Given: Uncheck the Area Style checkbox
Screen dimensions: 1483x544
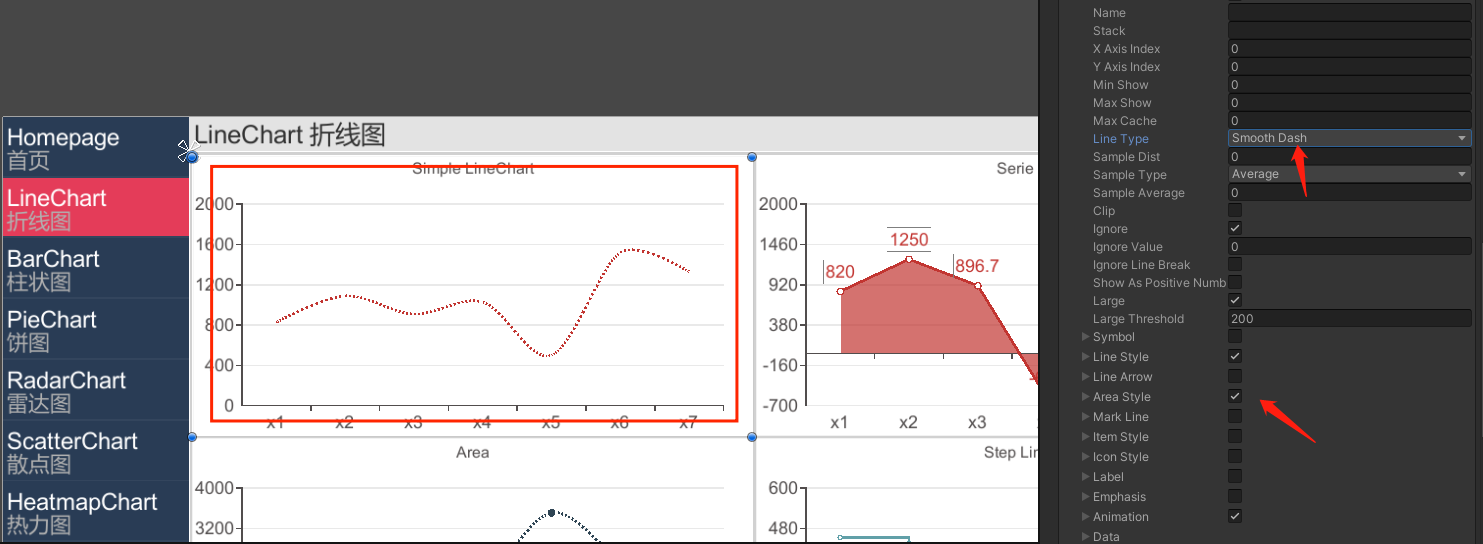Looking at the screenshot, I should (1235, 396).
